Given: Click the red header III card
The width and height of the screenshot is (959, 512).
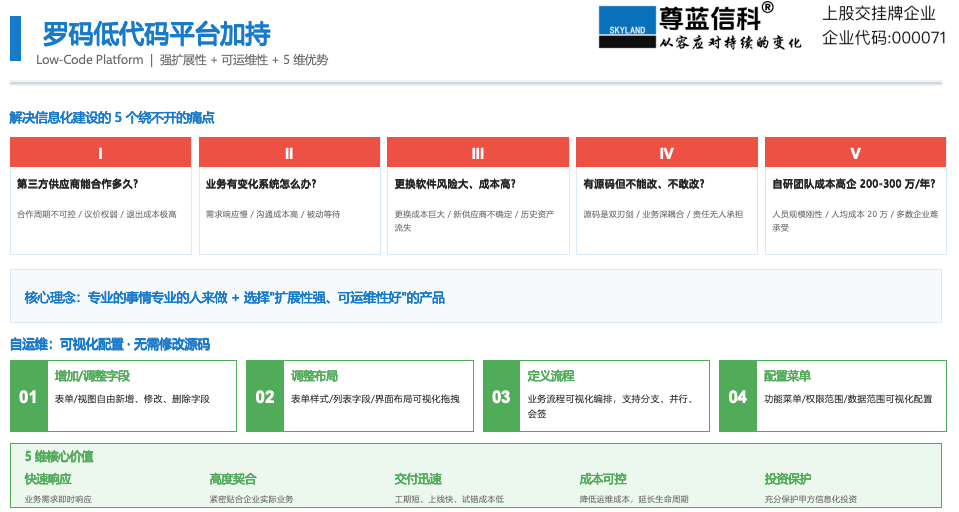Looking at the screenshot, I should coord(478,153).
